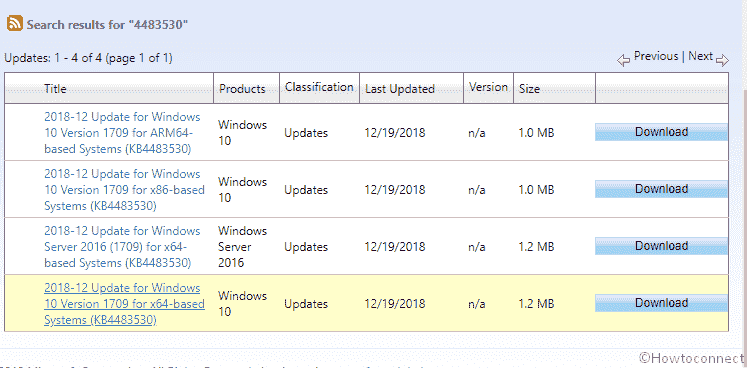The image size is (747, 368).
Task: Sort by the Classification column header
Action: pyautogui.click(x=319, y=87)
